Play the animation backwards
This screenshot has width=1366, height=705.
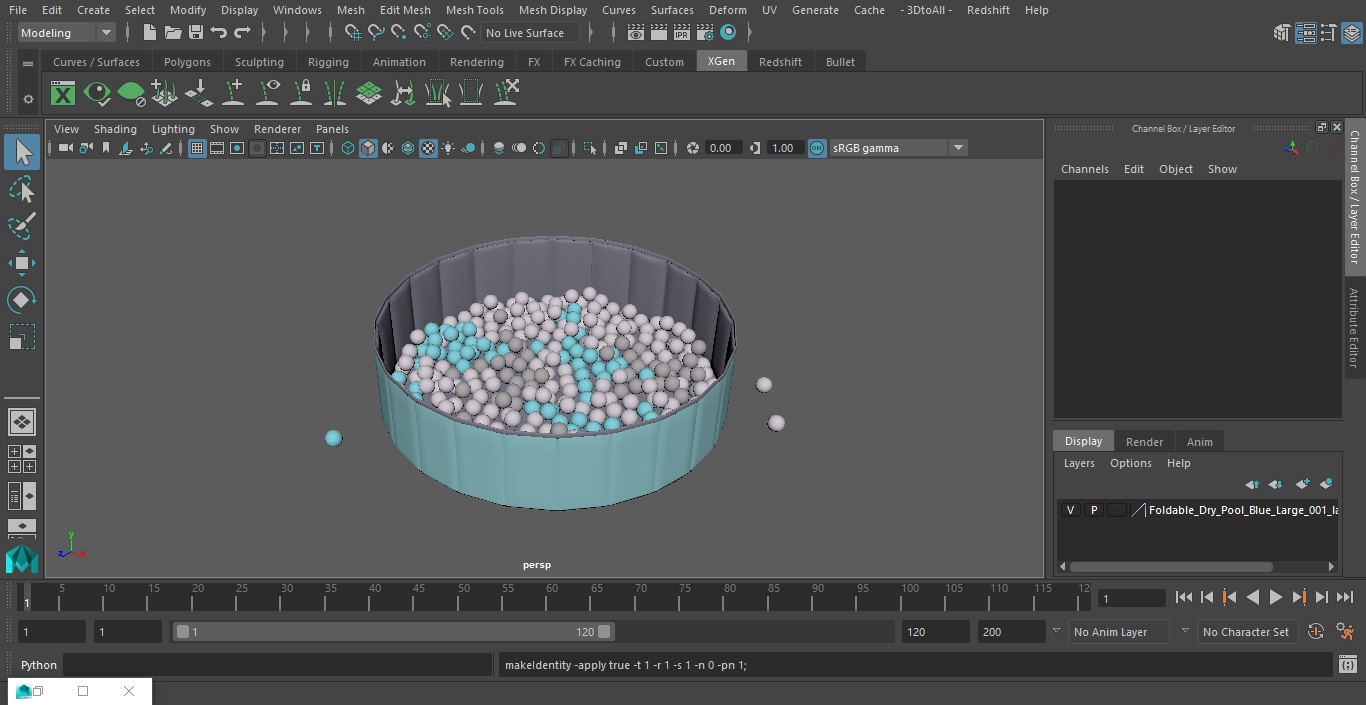tap(1252, 597)
